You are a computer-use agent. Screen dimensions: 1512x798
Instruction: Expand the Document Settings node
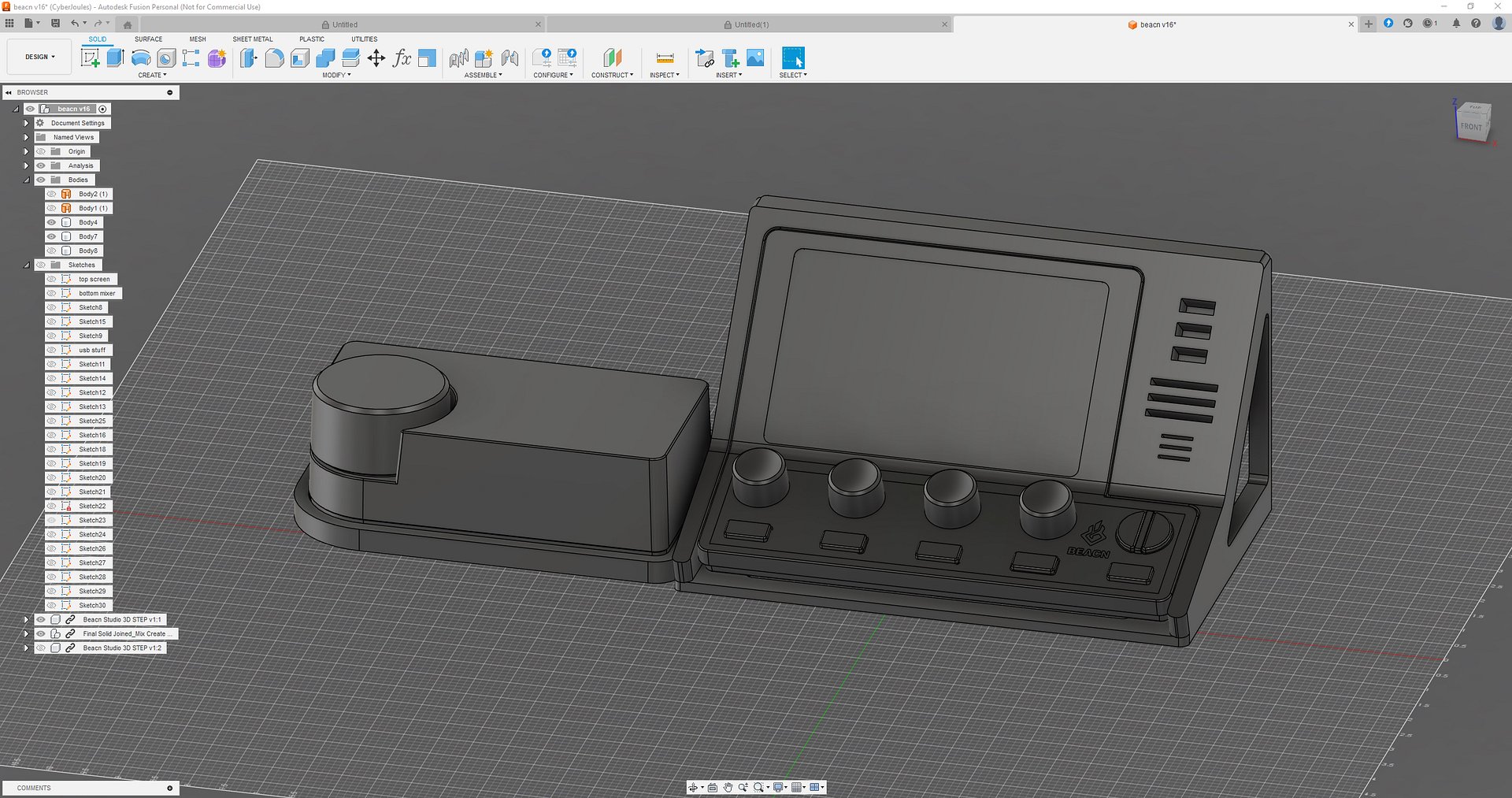[26, 123]
